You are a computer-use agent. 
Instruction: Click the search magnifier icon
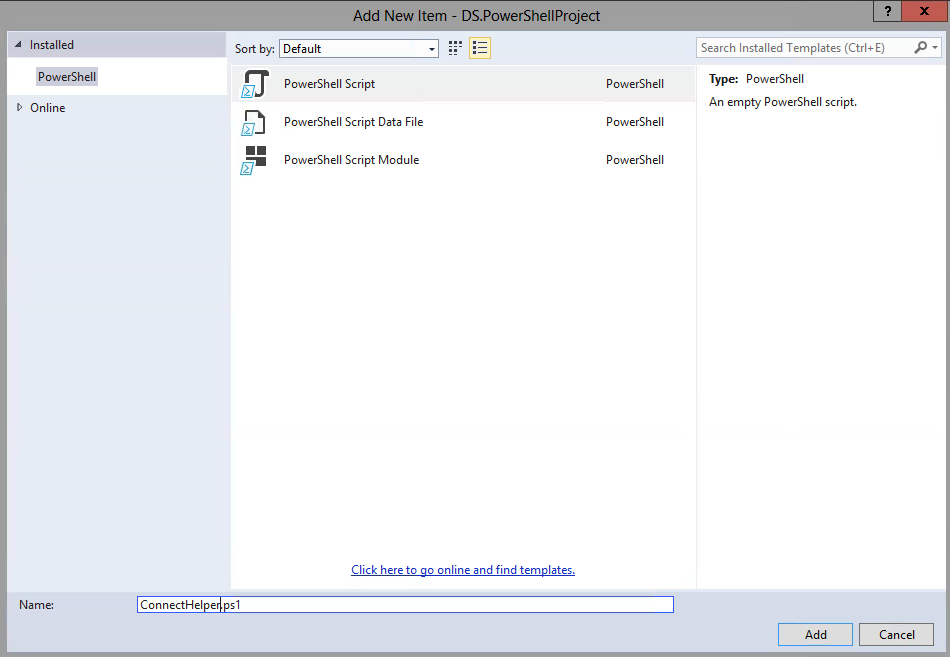pos(921,47)
